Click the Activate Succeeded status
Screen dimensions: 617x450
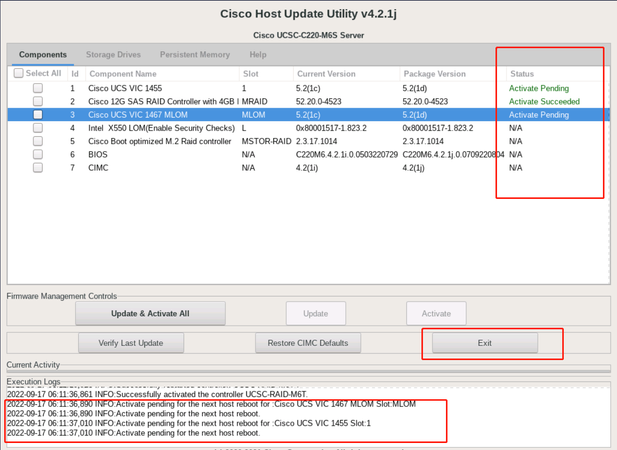[x=544, y=101]
